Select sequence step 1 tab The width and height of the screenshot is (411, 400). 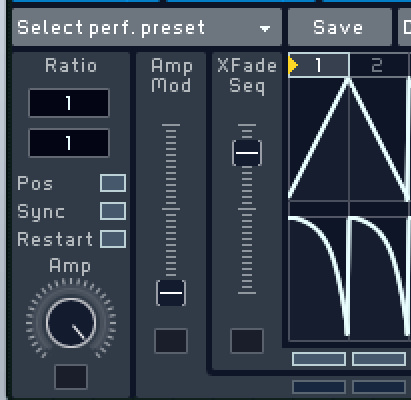tap(319, 65)
